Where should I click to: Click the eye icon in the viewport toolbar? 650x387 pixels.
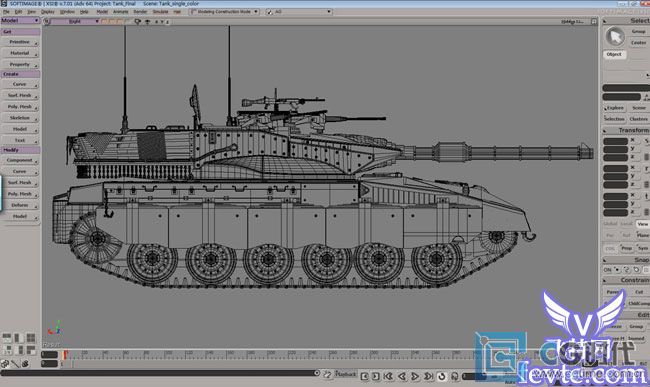tap(147, 22)
